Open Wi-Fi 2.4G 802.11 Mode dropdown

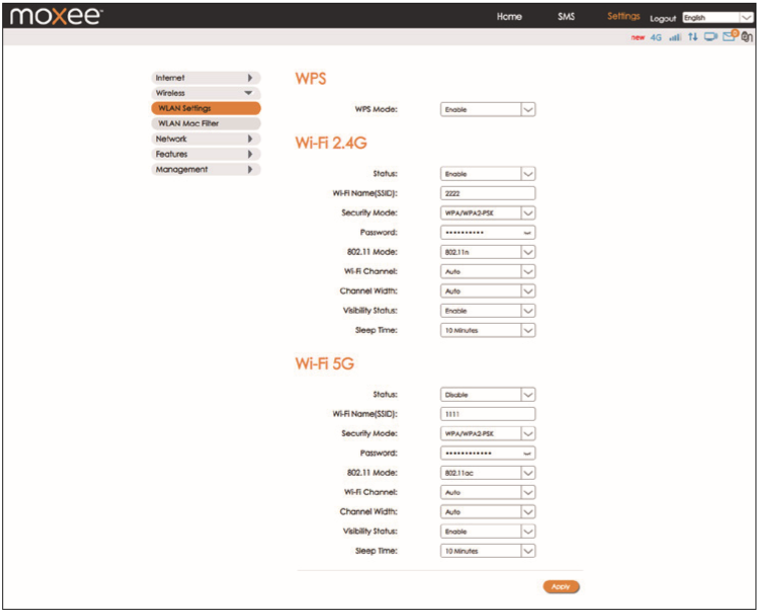click(x=488, y=252)
